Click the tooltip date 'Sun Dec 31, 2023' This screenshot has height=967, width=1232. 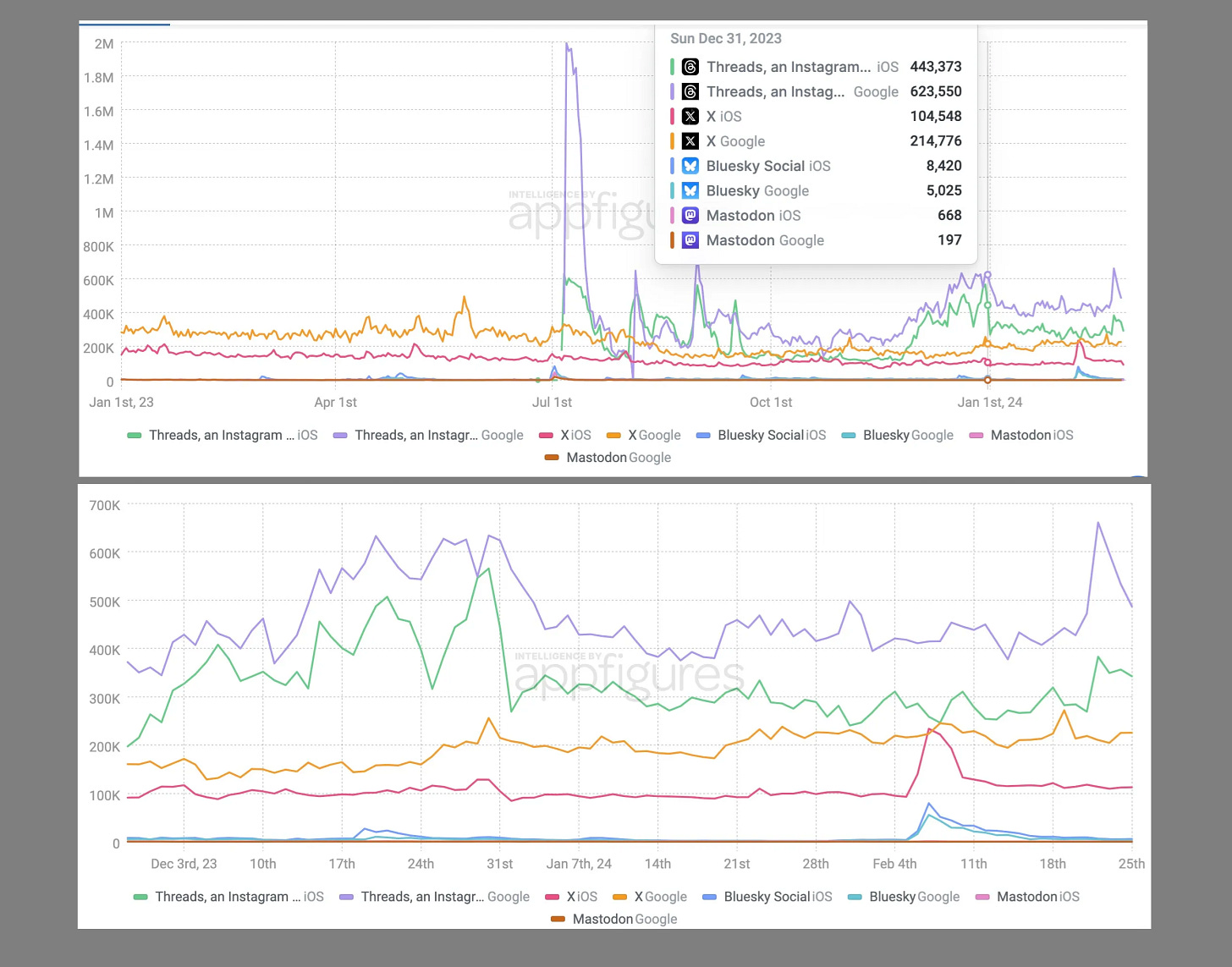[726, 39]
